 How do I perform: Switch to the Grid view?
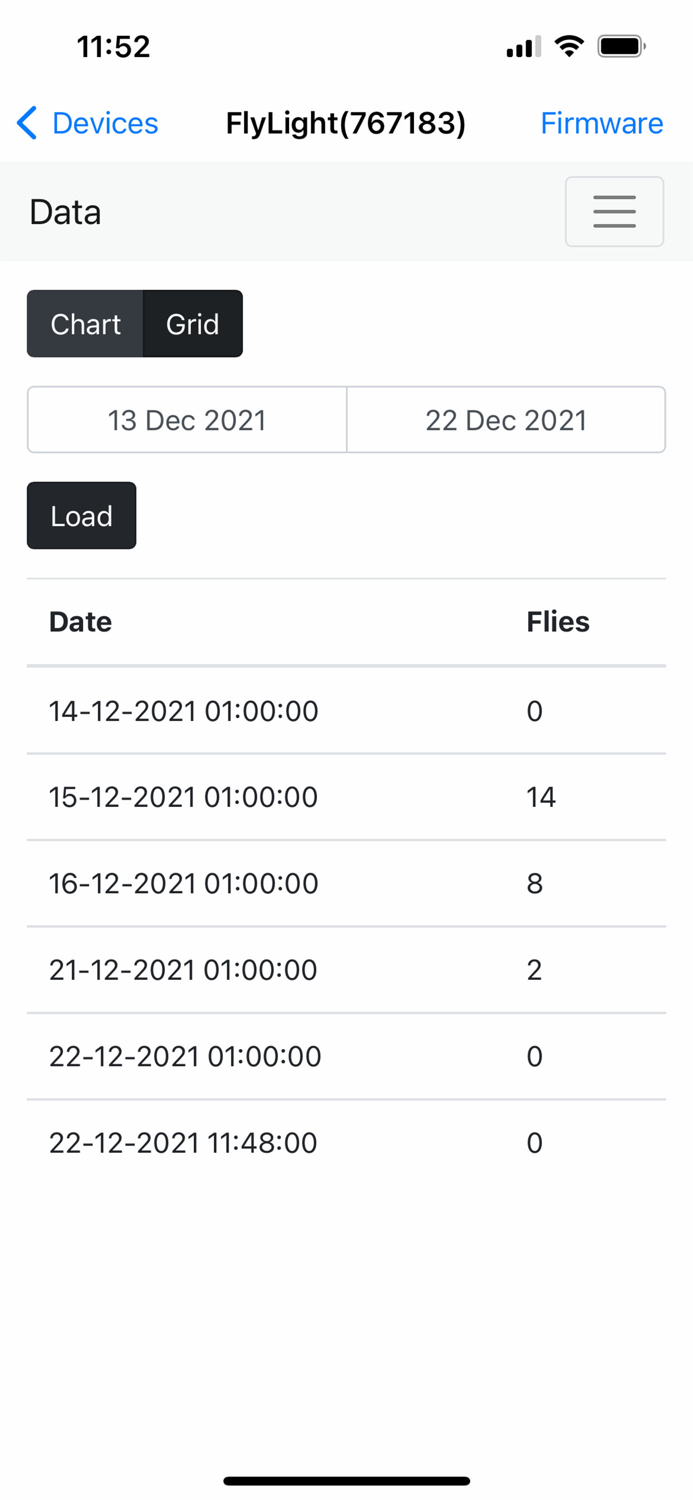click(x=193, y=323)
